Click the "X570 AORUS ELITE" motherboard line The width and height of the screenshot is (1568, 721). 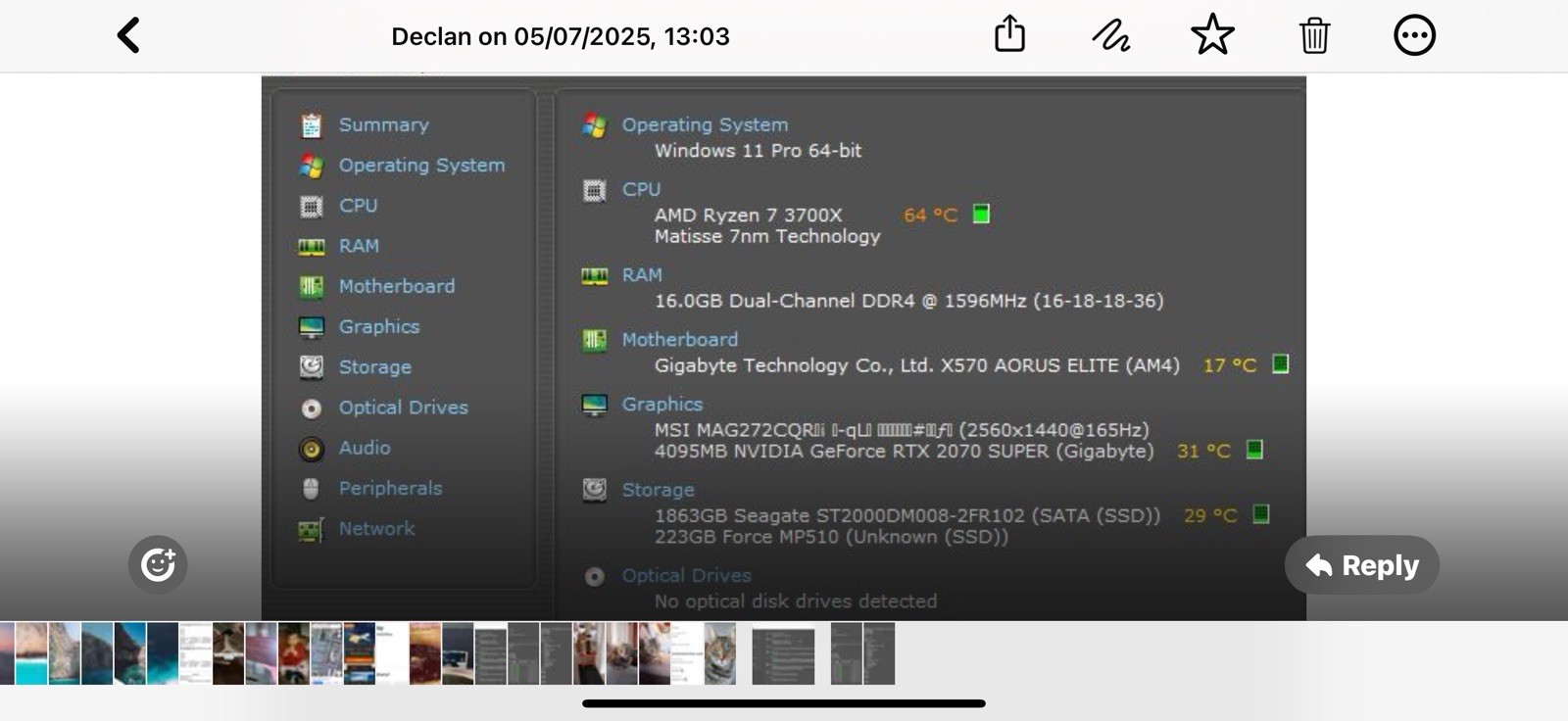pyautogui.click(x=917, y=365)
